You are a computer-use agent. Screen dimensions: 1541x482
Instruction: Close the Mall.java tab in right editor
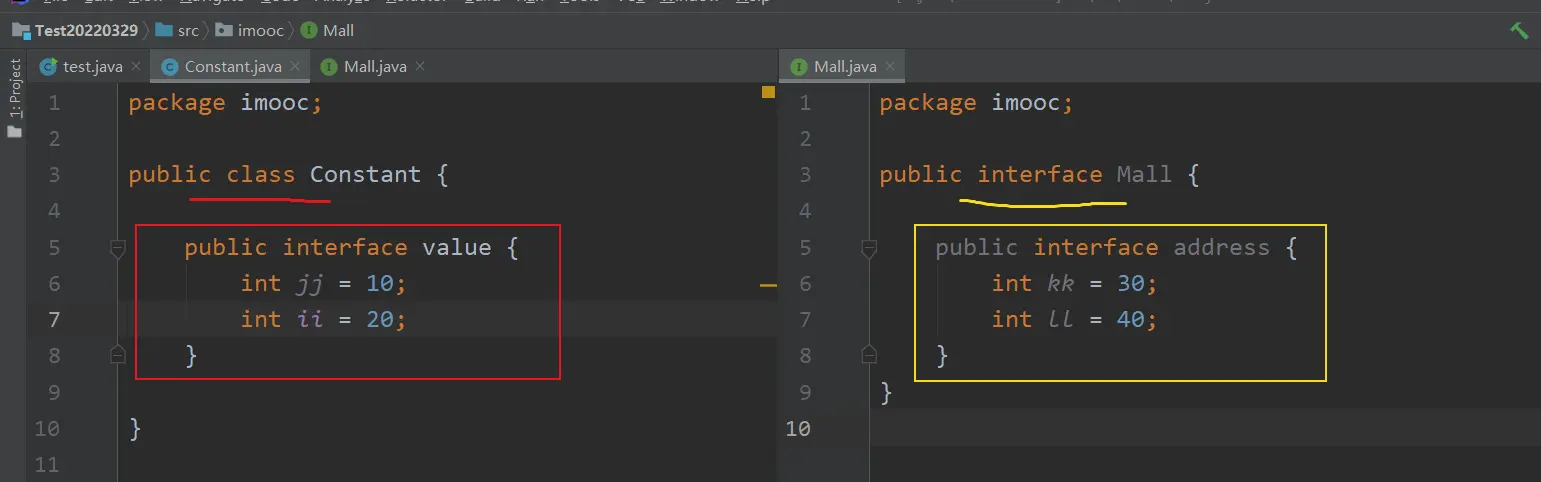click(890, 67)
